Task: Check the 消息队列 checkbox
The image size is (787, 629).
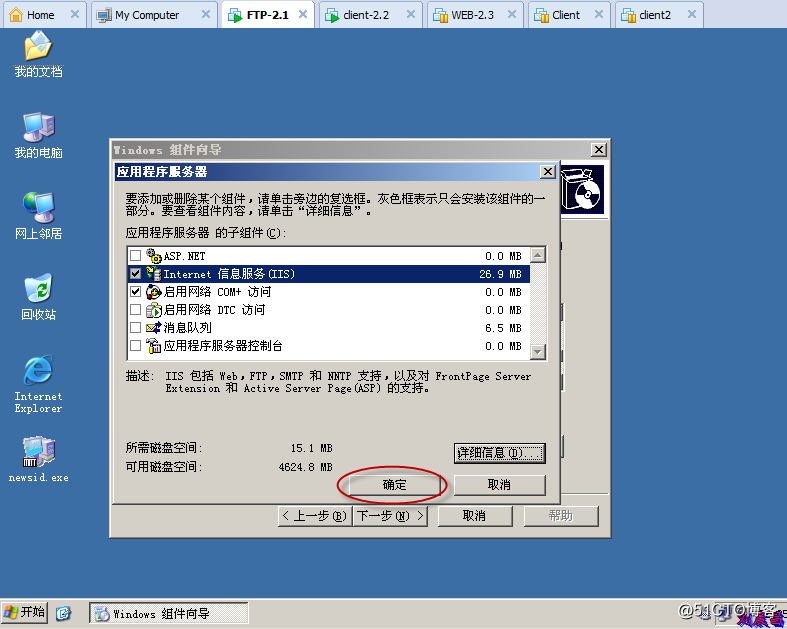Action: pyautogui.click(x=136, y=328)
